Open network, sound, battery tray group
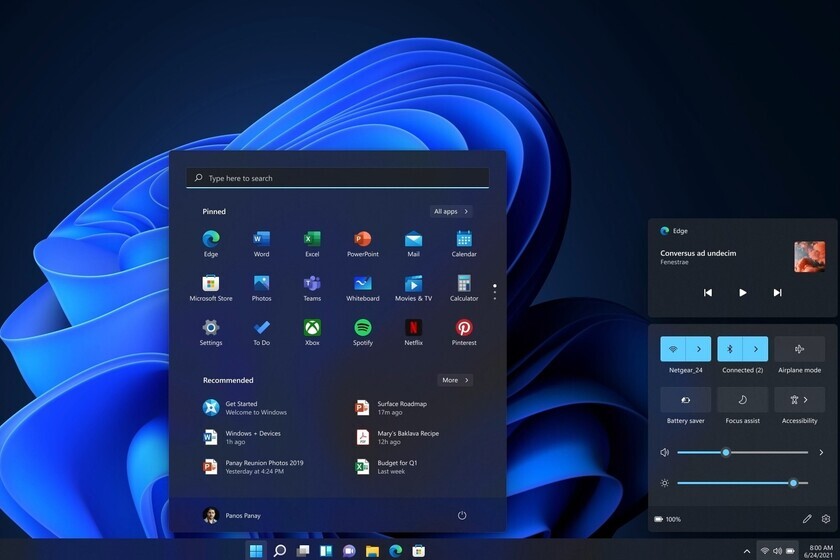The height and width of the screenshot is (560, 840). coord(778,551)
